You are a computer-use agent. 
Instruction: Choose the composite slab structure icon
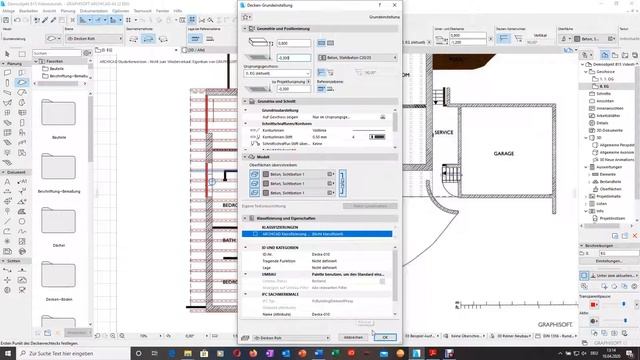[x=331, y=43]
